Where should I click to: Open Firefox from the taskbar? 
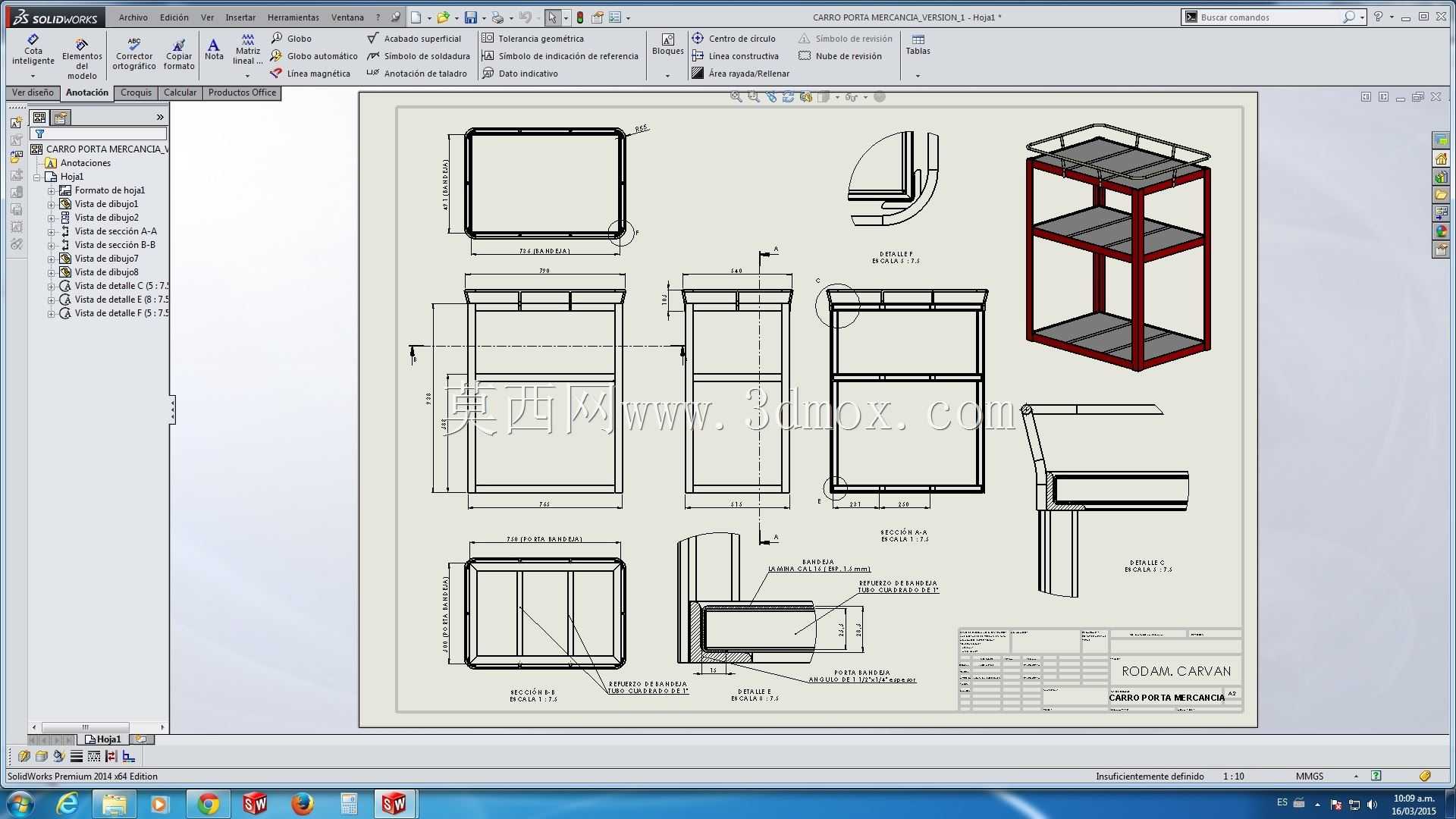point(302,804)
